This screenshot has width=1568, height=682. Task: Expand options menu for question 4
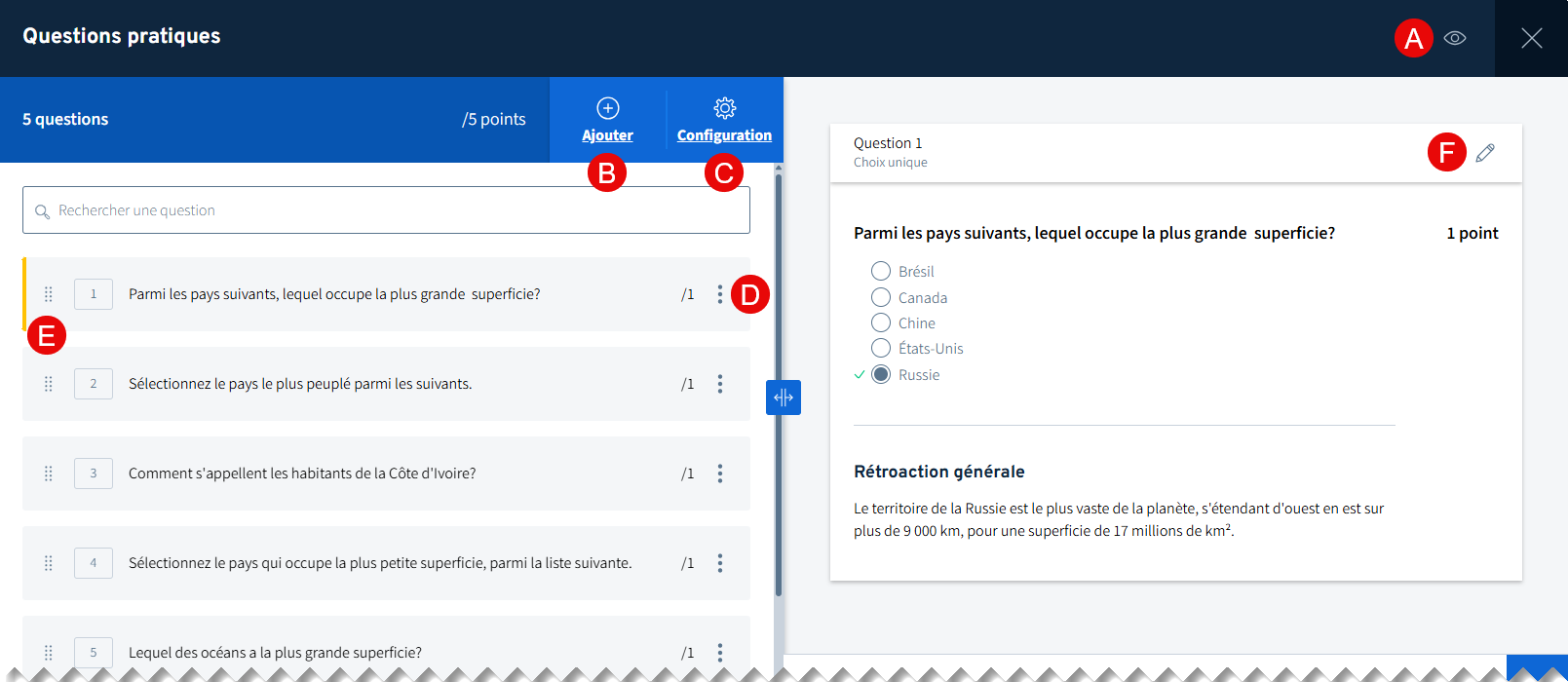coord(720,563)
